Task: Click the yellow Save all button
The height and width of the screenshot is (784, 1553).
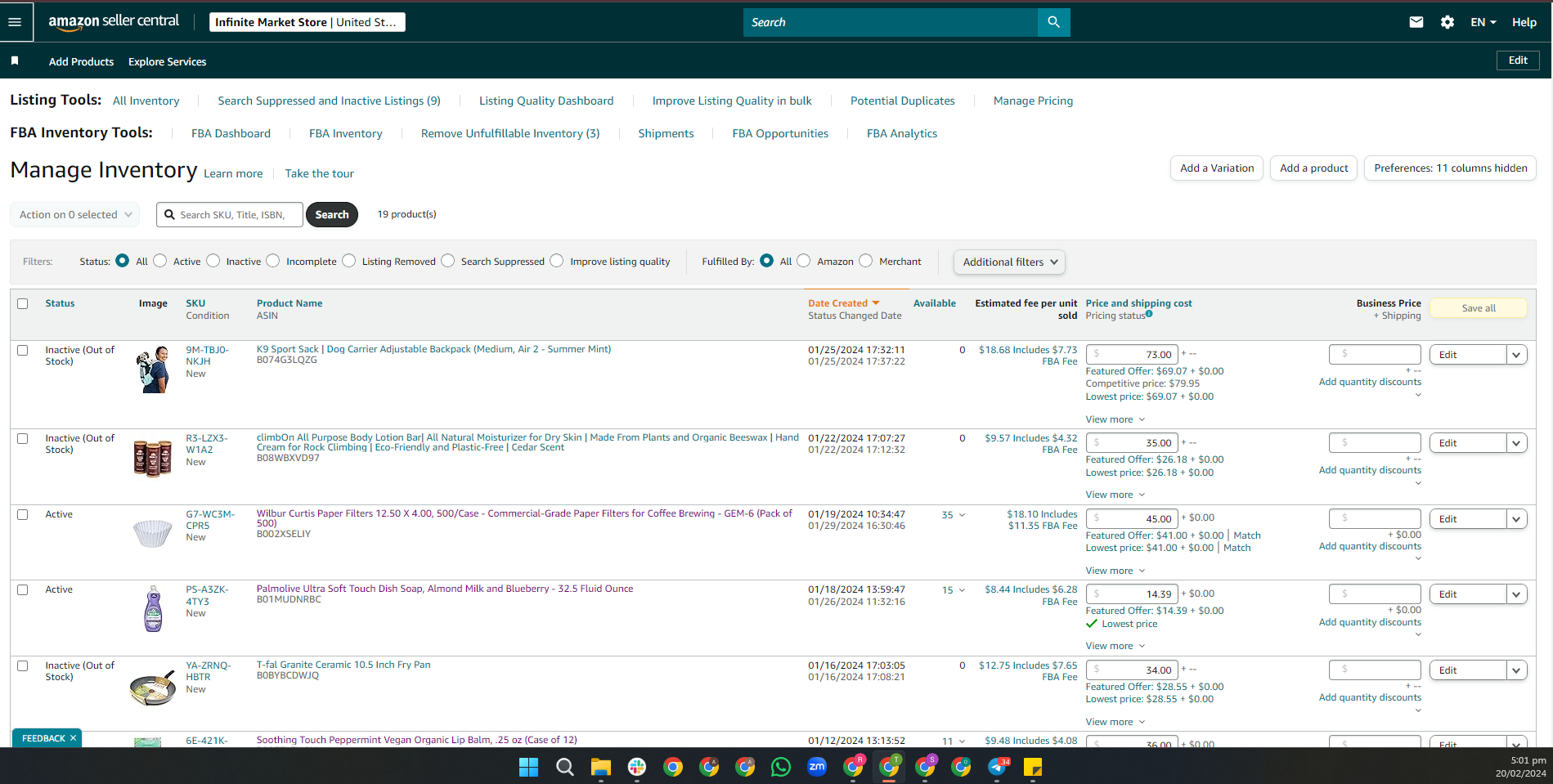Action: tap(1479, 308)
